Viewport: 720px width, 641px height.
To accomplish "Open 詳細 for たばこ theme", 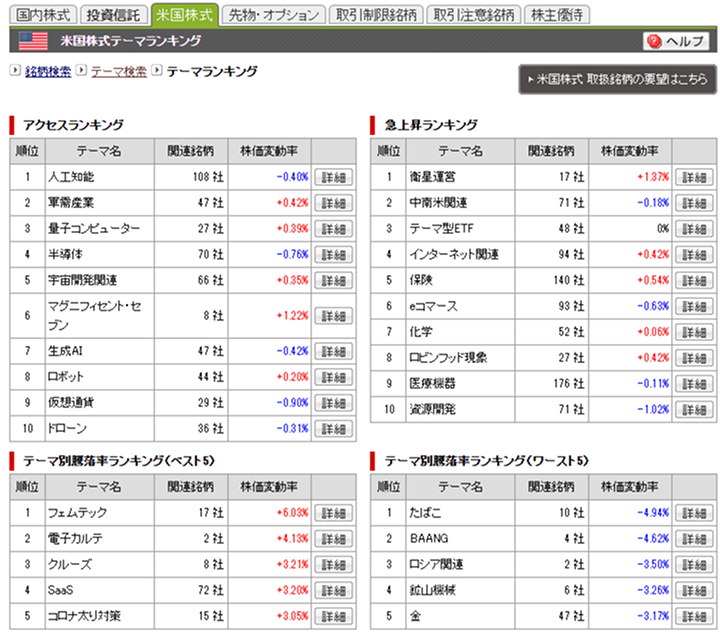I will (x=694, y=513).
